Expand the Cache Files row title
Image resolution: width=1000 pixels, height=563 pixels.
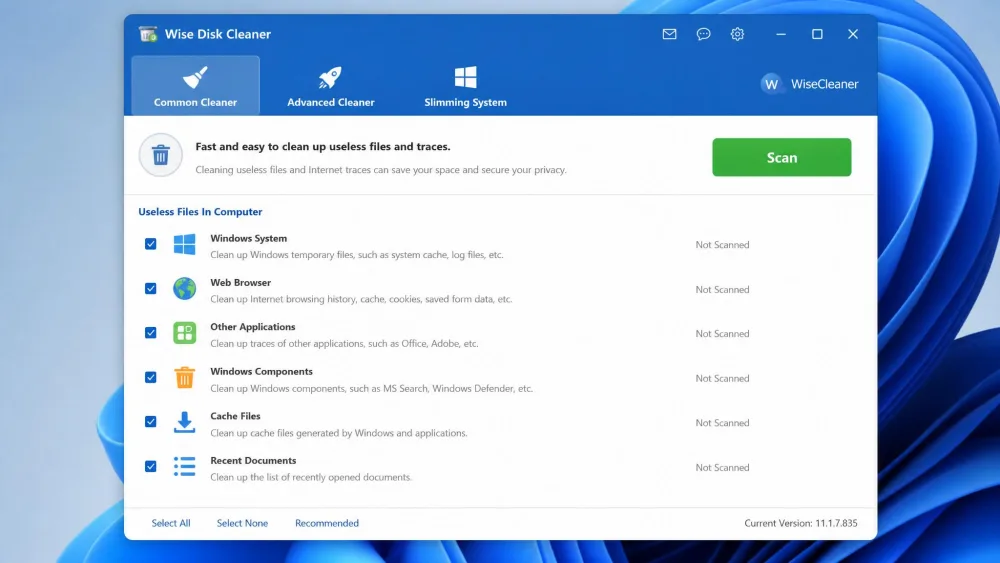pyautogui.click(x=235, y=416)
